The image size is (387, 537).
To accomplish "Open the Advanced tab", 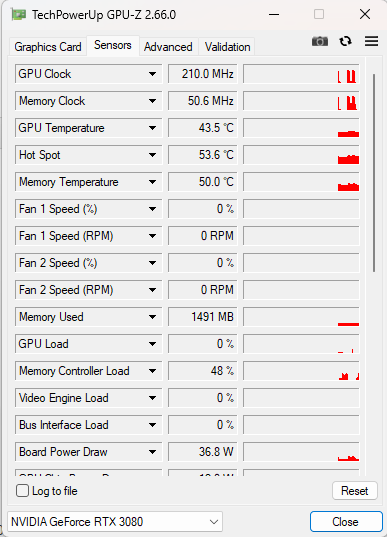I will point(168,47).
